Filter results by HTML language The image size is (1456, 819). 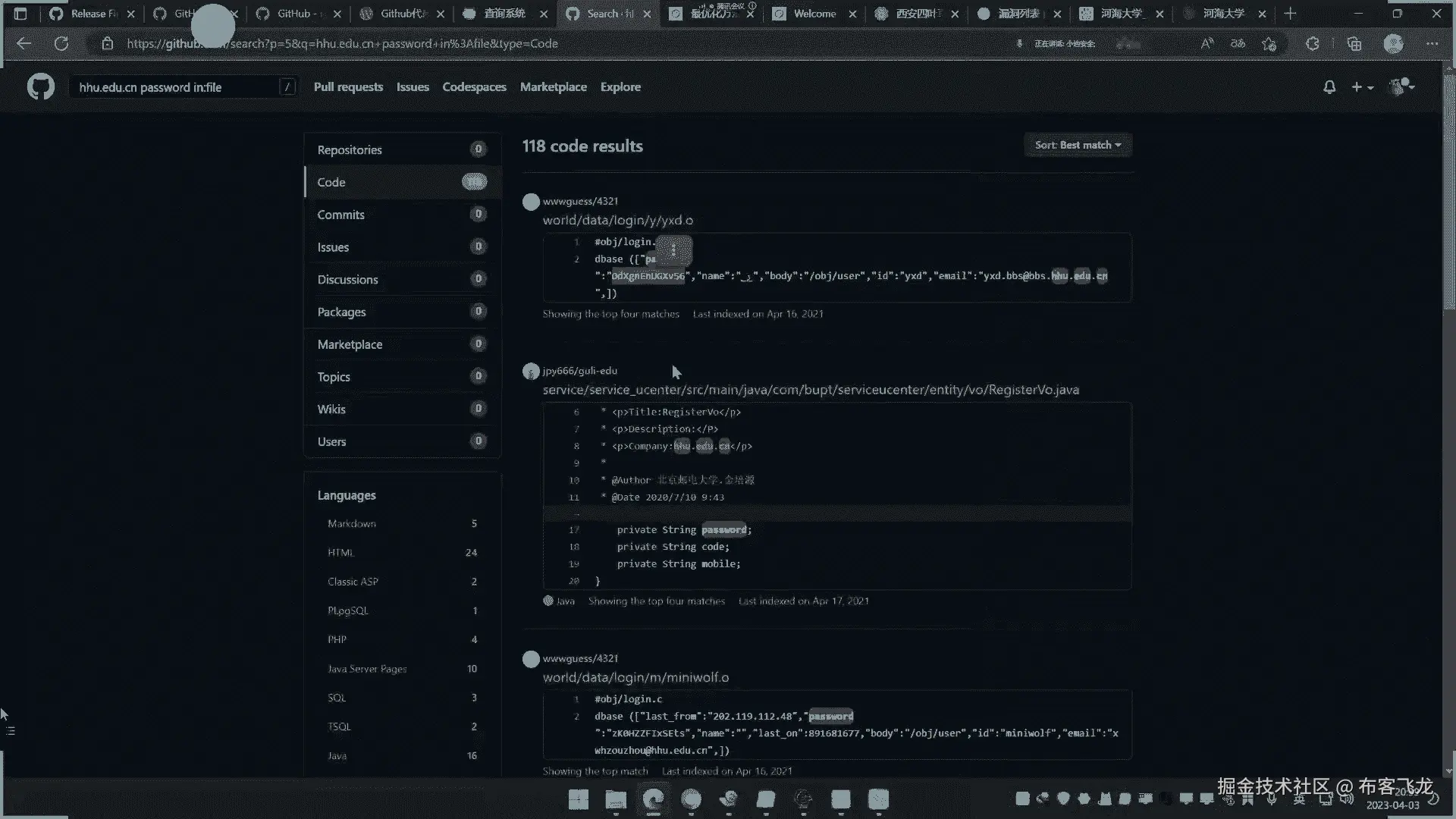pos(340,553)
